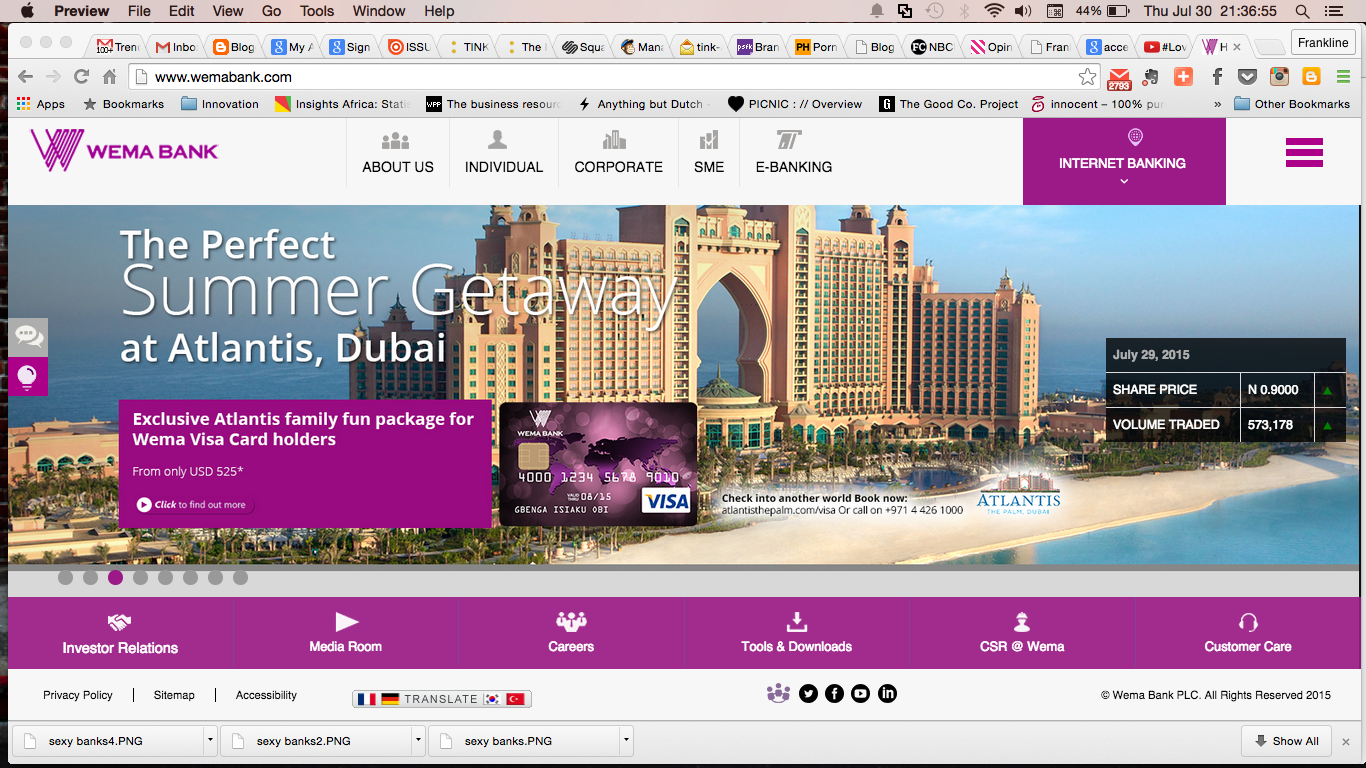The width and height of the screenshot is (1366, 768).
Task: Open Wema's LinkedIn footer icon
Action: (x=887, y=693)
